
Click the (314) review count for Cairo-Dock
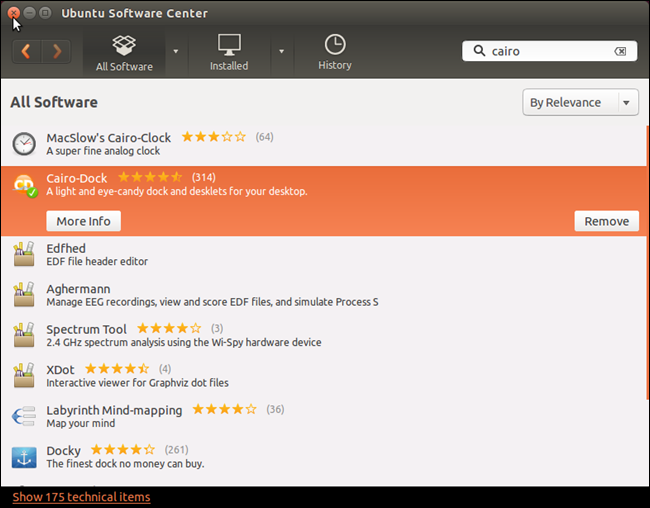[204, 177]
